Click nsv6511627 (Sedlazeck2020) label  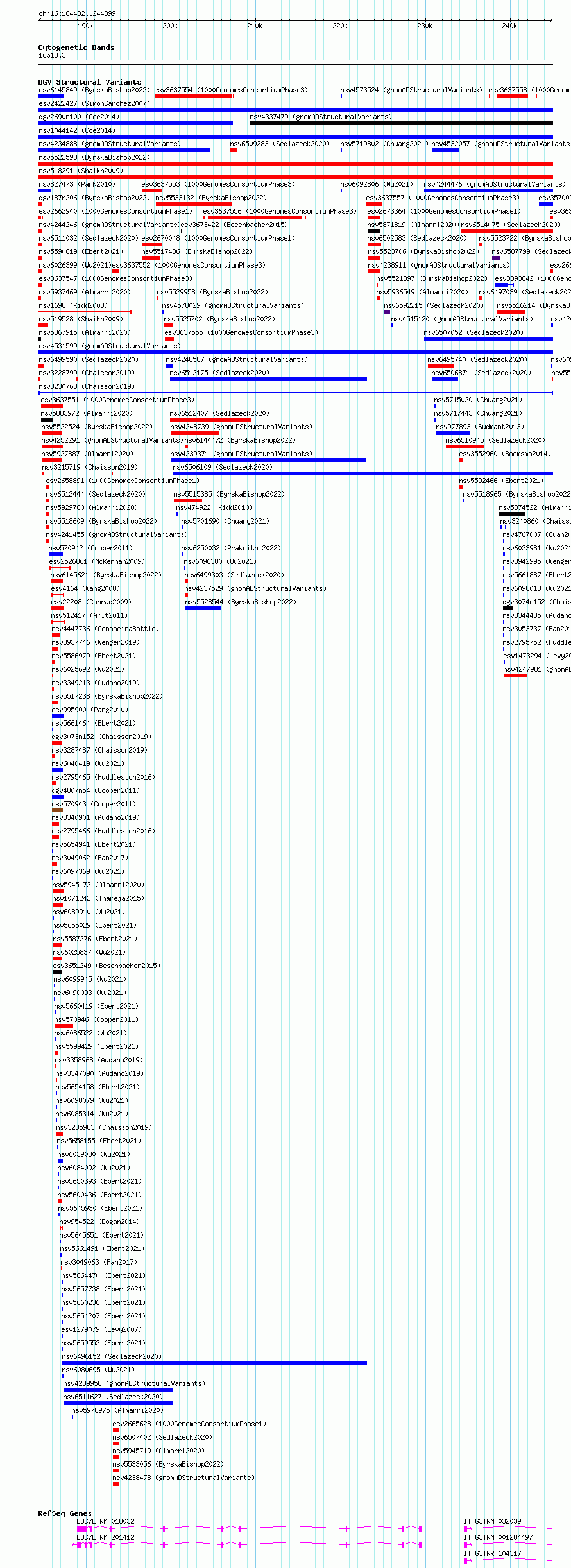[x=114, y=1397]
